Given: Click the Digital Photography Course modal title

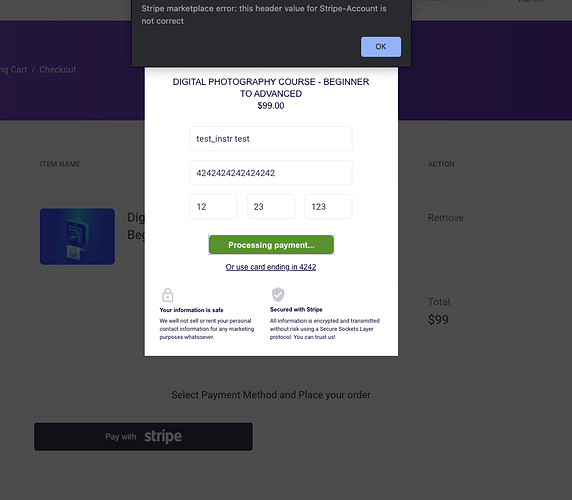Looking at the screenshot, I should coord(271,88).
